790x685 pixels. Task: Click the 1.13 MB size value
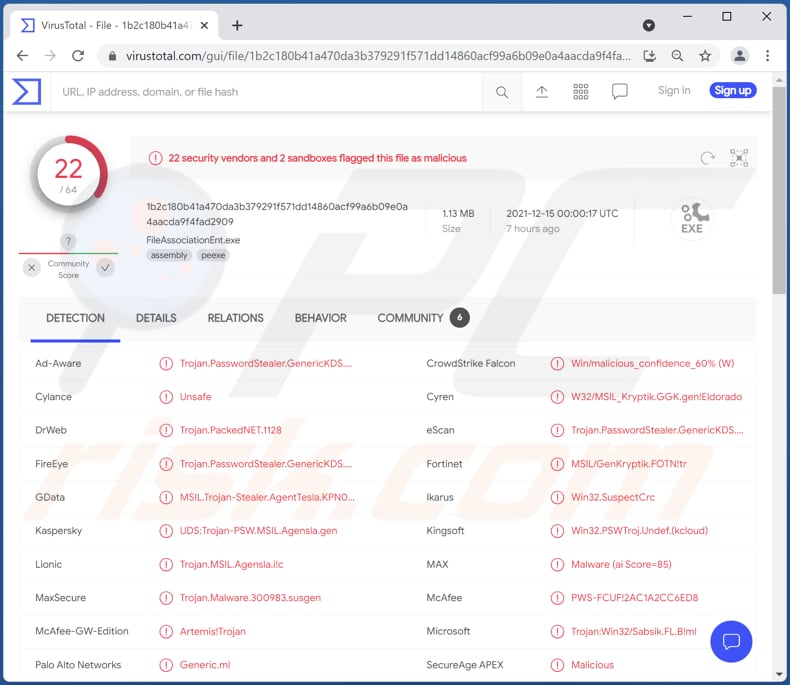coord(458,214)
